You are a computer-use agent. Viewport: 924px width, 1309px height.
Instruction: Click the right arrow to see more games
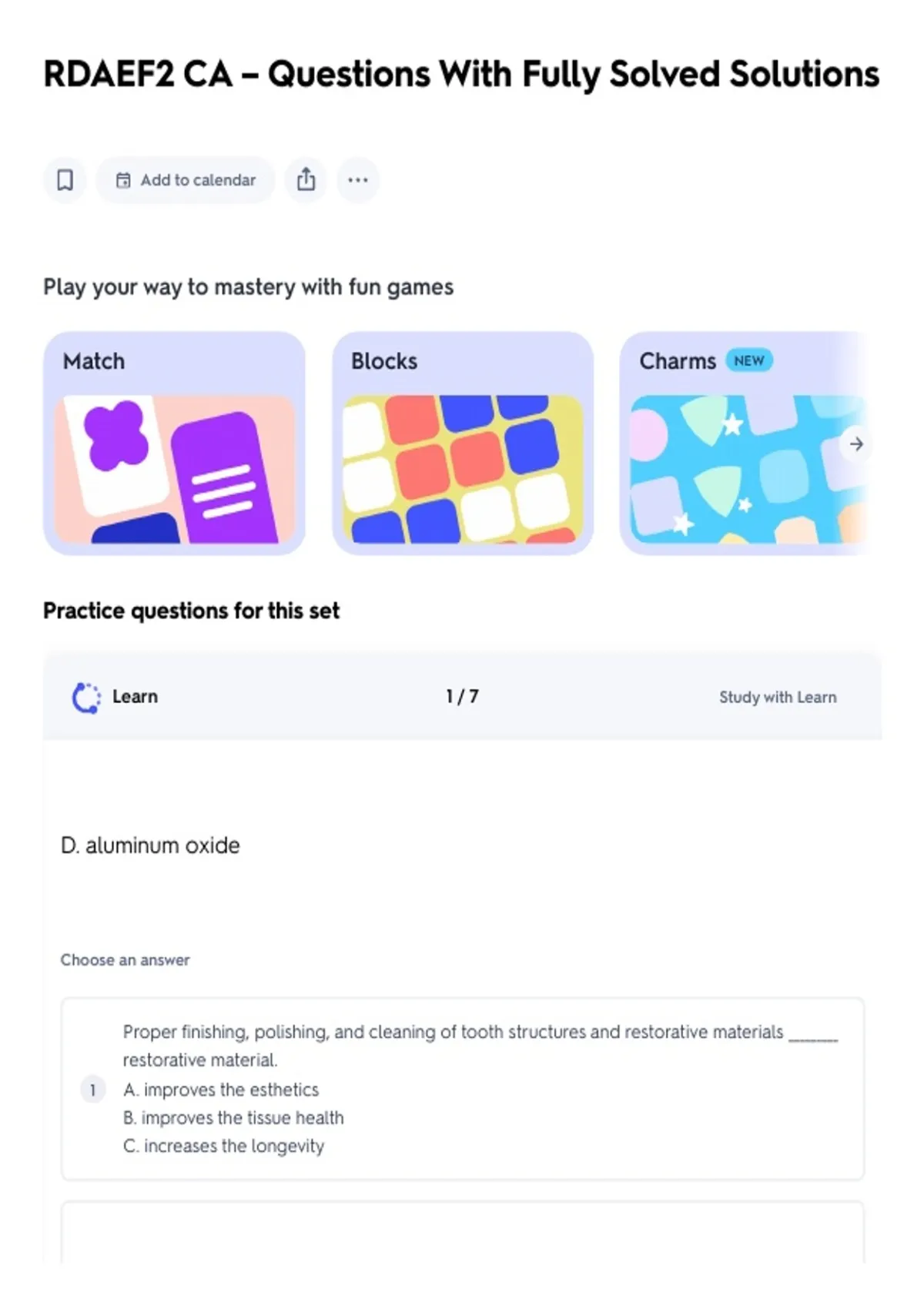[x=856, y=444]
